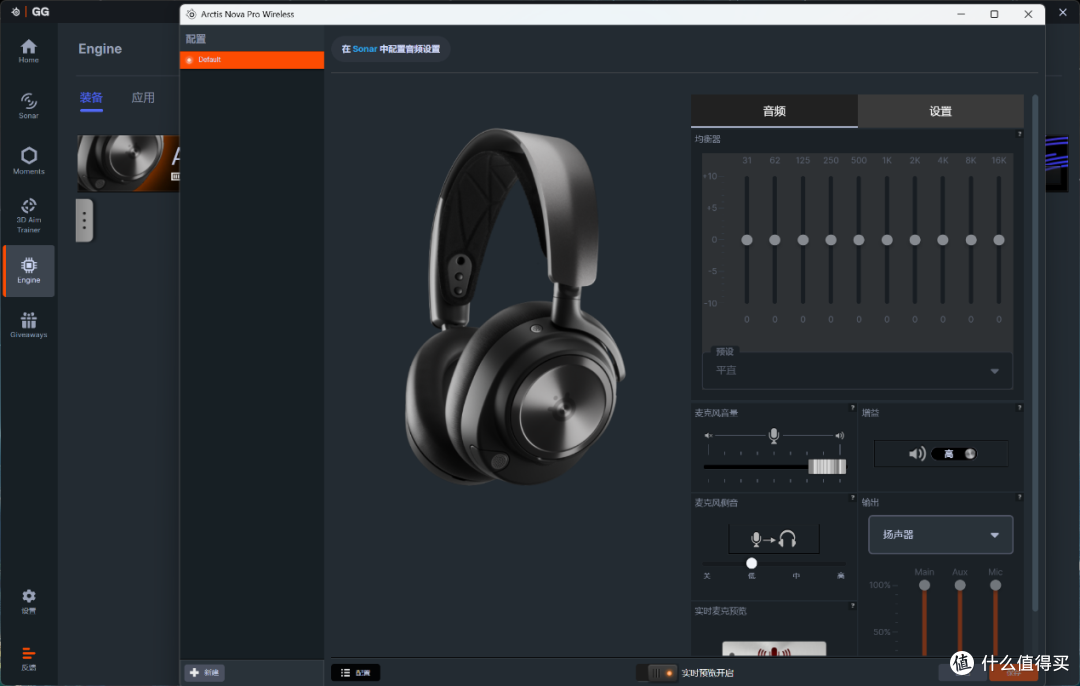Open help for 实时麦克预览 section
Image resolution: width=1080 pixels, height=686 pixels.
click(x=853, y=605)
